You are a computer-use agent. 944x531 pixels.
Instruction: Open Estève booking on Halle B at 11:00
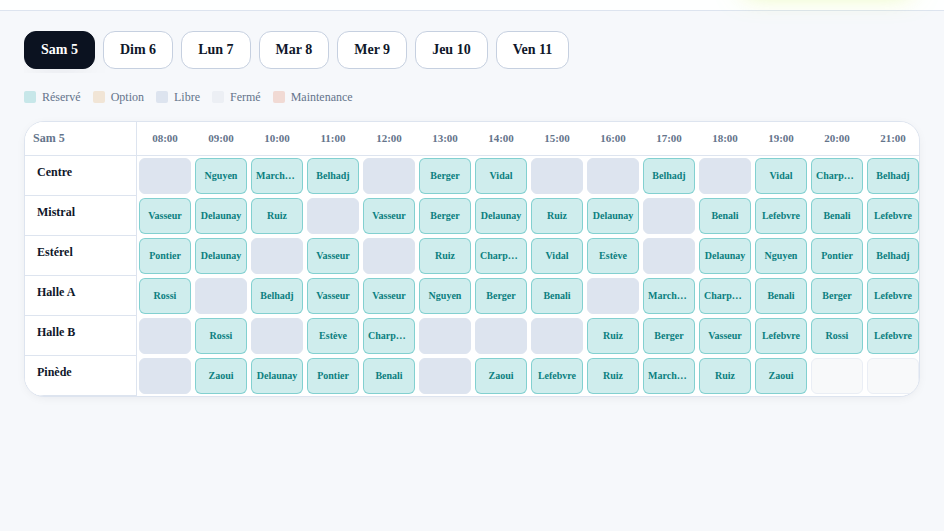pos(333,336)
